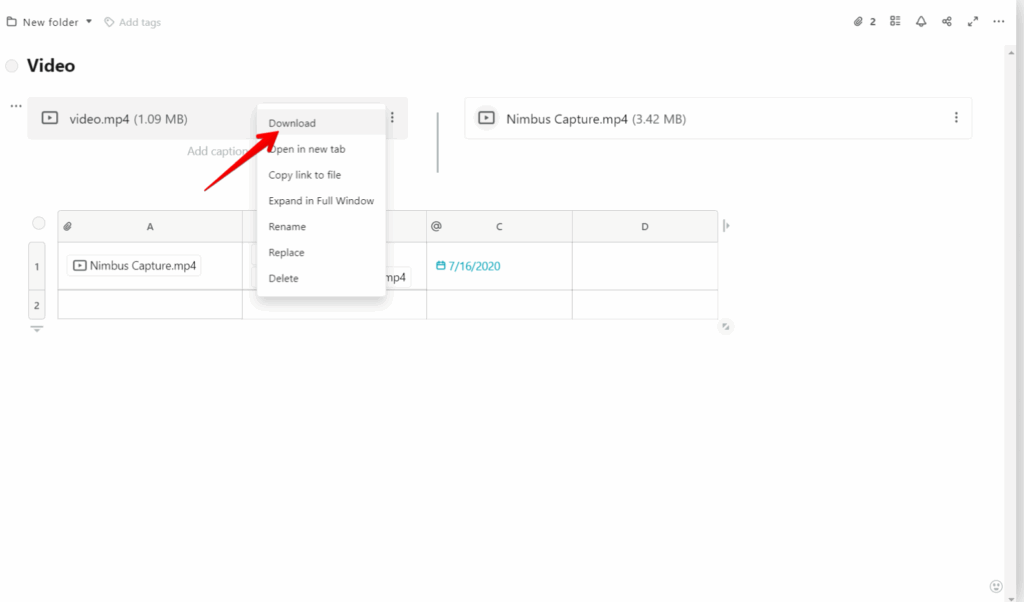
Task: Click the block handle dots left of video.mp4
Action: click(x=15, y=106)
